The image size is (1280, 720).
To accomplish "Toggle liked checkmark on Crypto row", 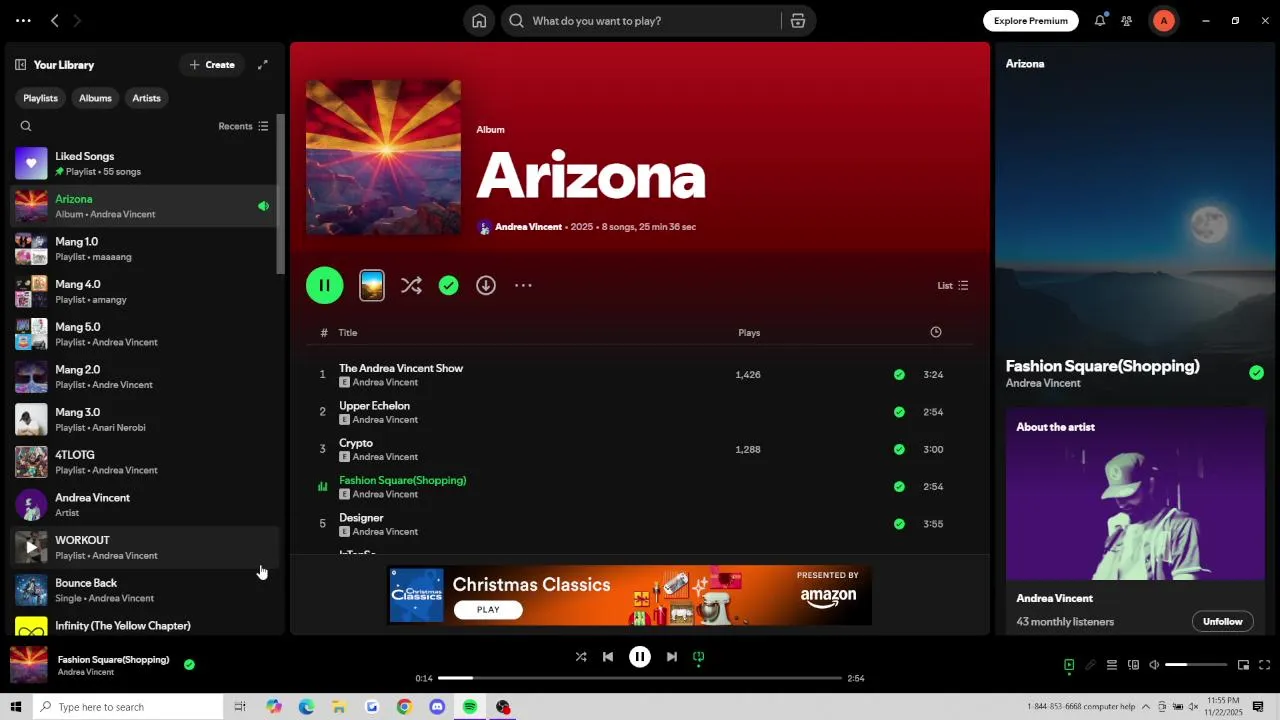I will tap(899, 450).
